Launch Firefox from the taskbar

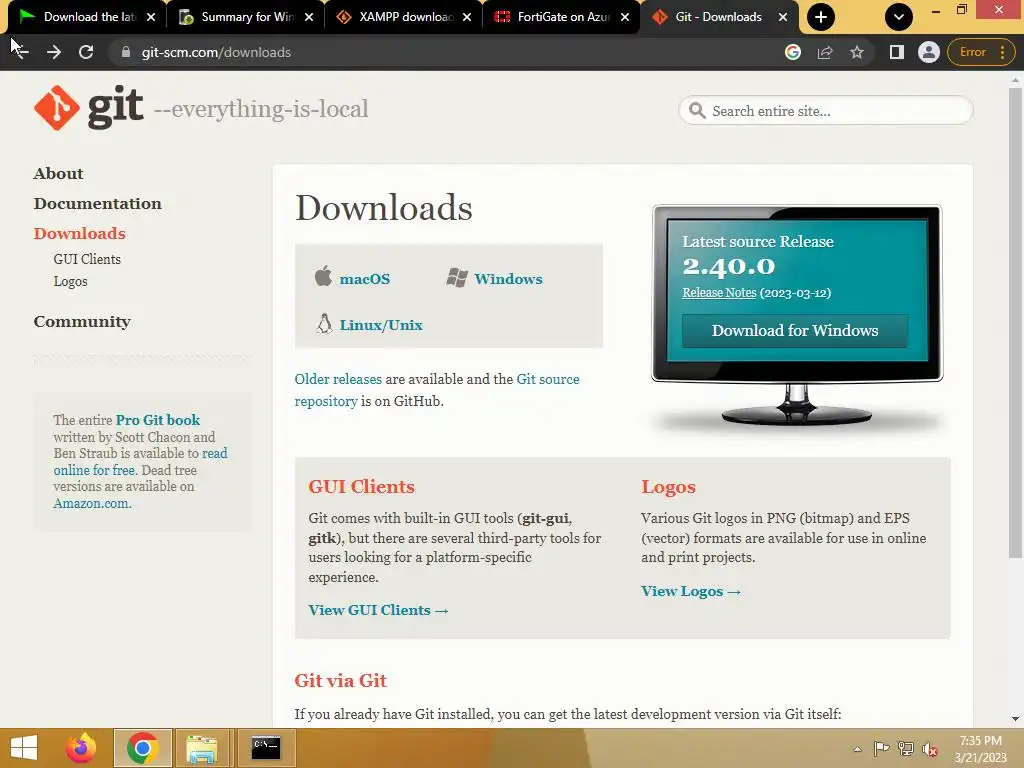coord(81,748)
